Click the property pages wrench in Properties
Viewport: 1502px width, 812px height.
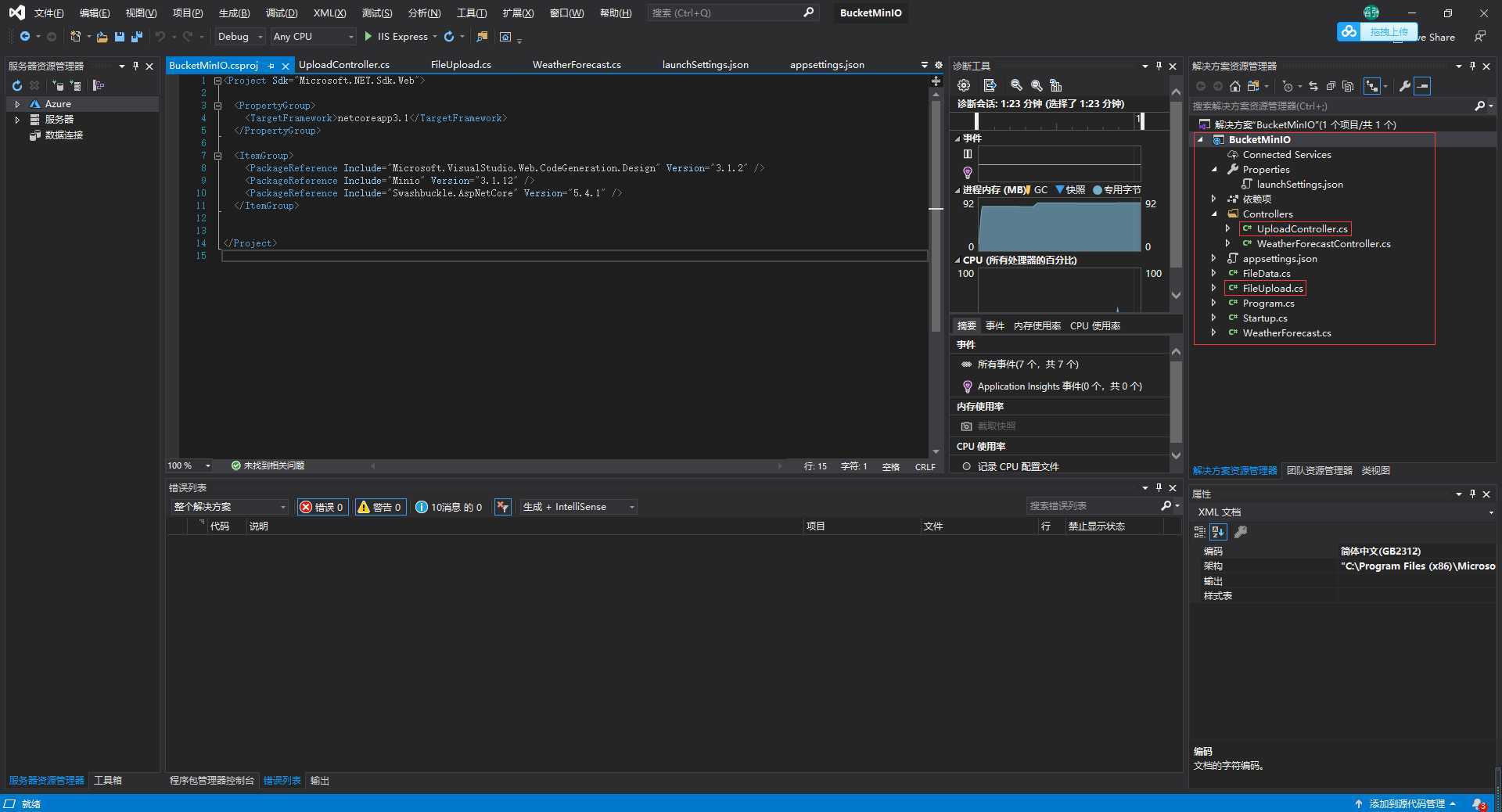(x=1241, y=532)
